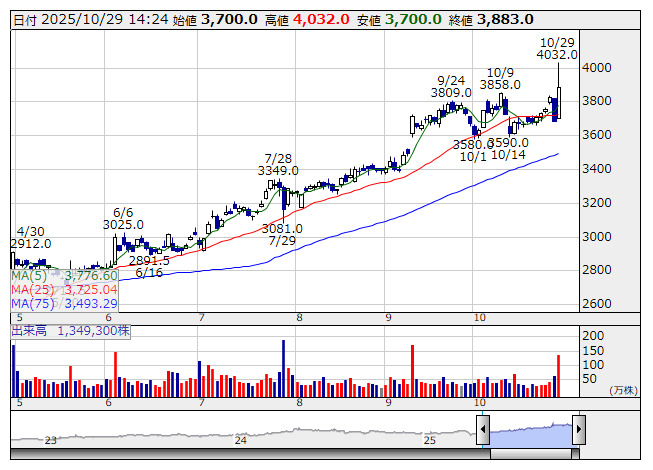This screenshot has height=470, width=653.
Task: Click the last red volume bar on 10/29
Action: pos(558,376)
